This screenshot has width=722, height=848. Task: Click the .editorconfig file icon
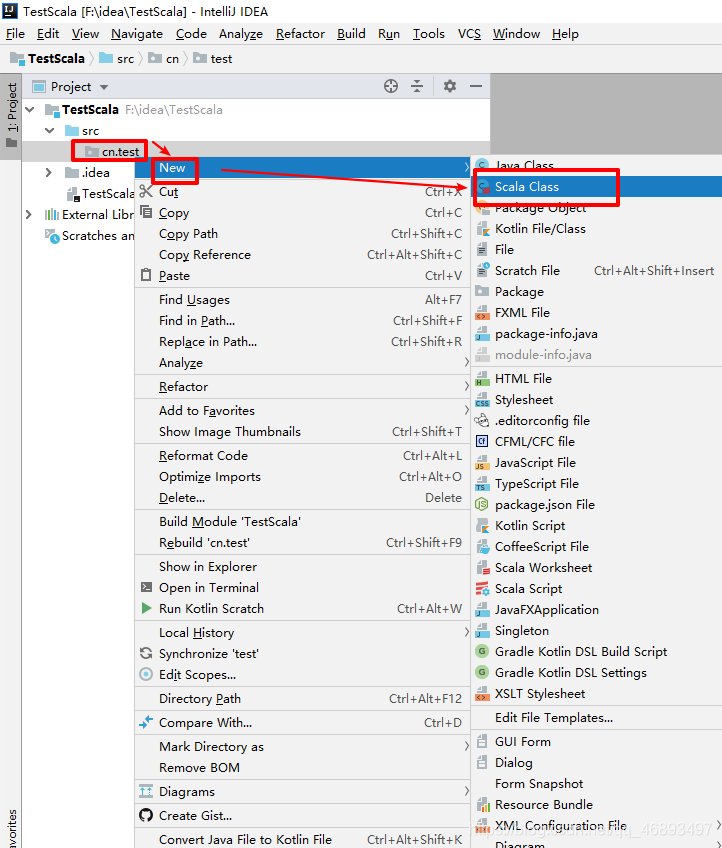point(482,420)
